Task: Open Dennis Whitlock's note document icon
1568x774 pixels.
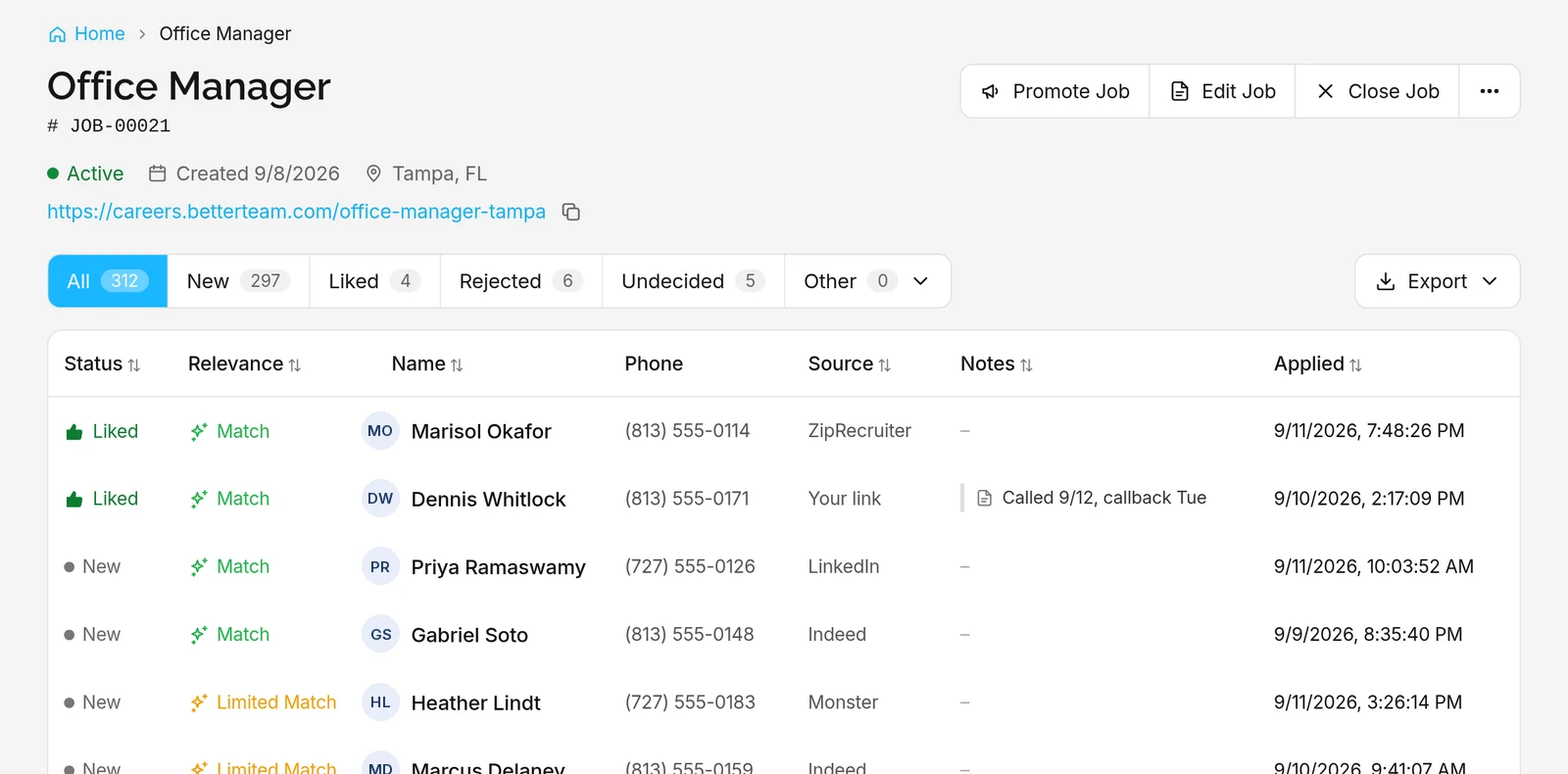Action: point(985,498)
